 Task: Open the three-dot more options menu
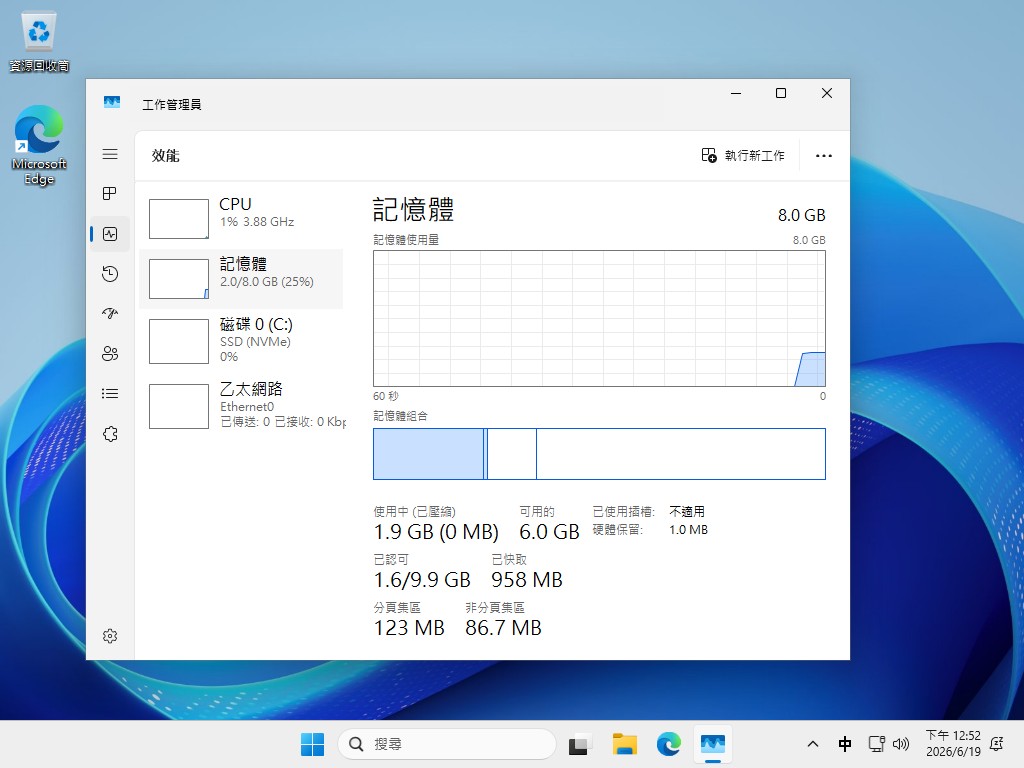point(824,155)
